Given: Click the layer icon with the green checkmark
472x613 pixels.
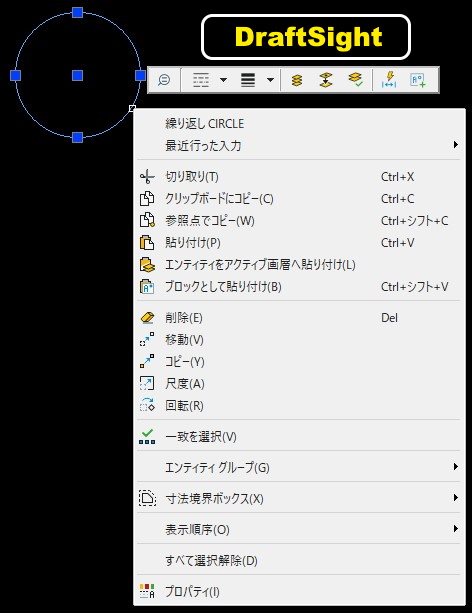Looking at the screenshot, I should point(355,79).
